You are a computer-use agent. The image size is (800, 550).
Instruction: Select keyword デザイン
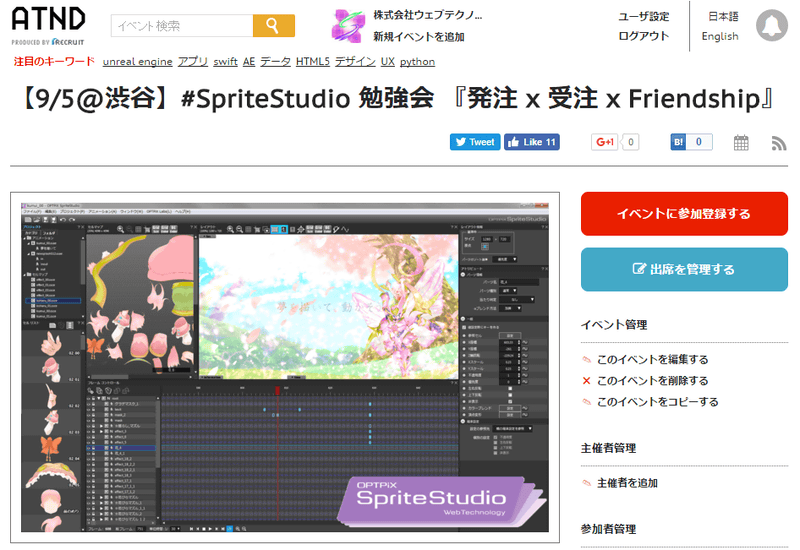click(x=355, y=62)
